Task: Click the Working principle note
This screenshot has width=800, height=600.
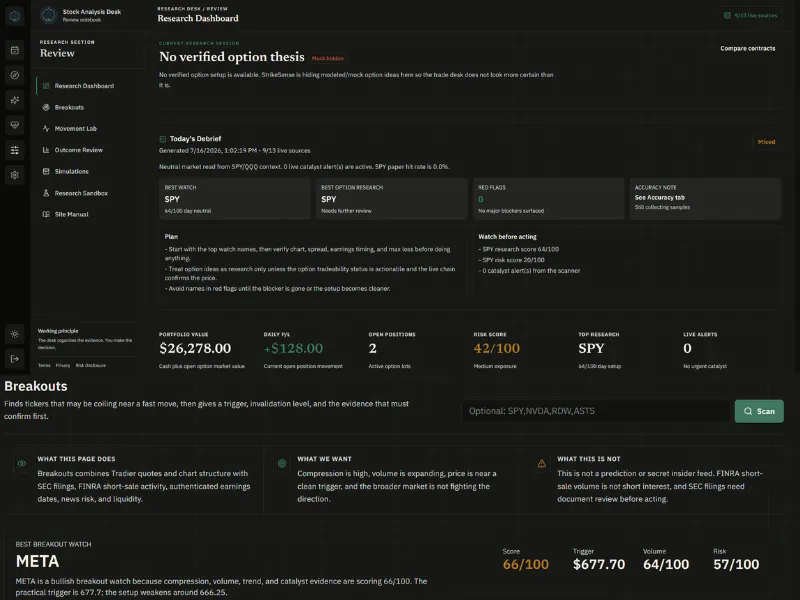Action: click(85, 339)
